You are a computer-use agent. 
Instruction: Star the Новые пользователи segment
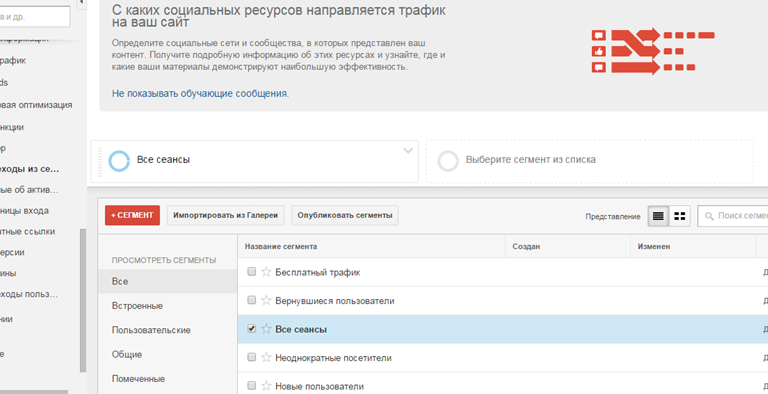click(x=266, y=386)
